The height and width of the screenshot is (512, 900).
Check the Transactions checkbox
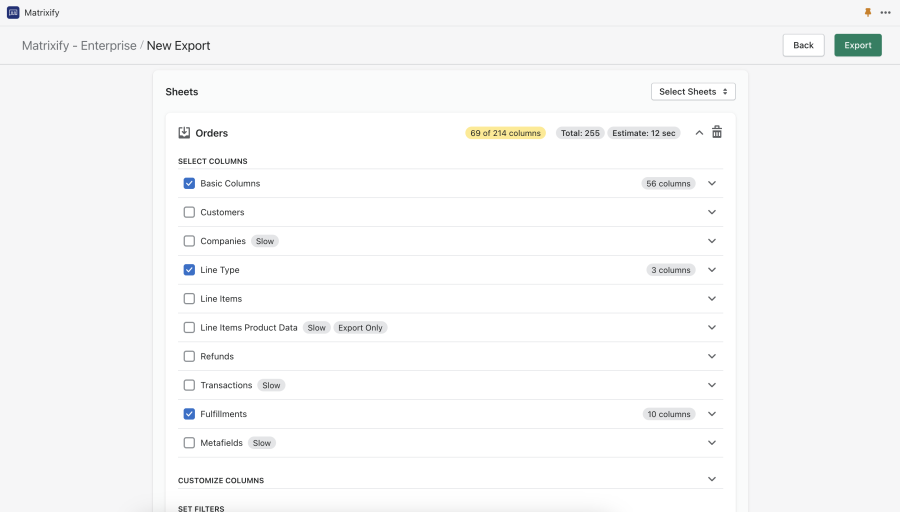[x=189, y=385]
